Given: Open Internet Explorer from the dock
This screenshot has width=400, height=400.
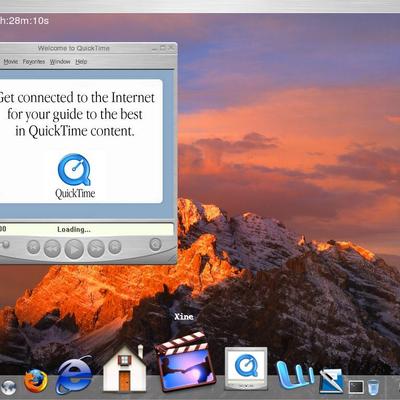Looking at the screenshot, I should point(74,375).
